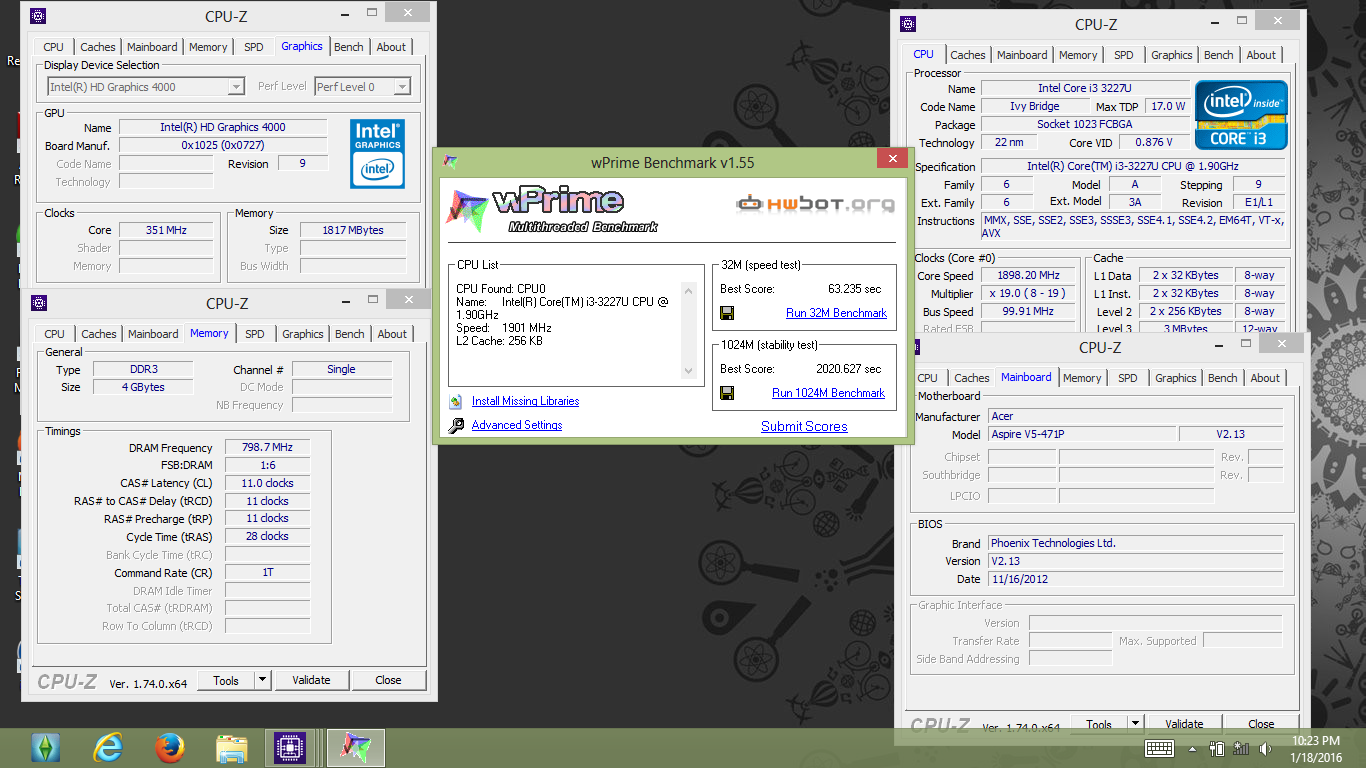Click the key icon beside Advanced Settings

click(x=455, y=425)
